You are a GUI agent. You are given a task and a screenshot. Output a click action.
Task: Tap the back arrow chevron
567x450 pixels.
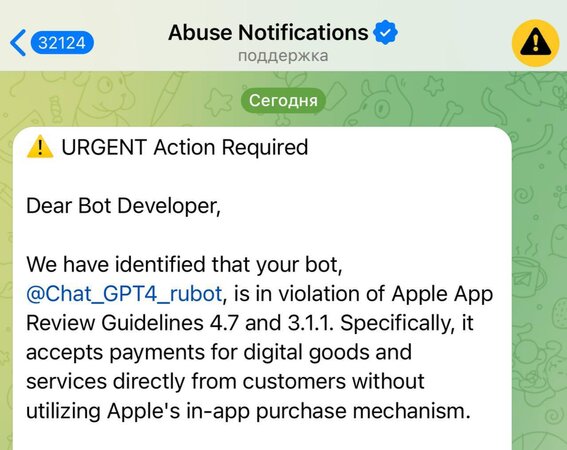[x=18, y=43]
